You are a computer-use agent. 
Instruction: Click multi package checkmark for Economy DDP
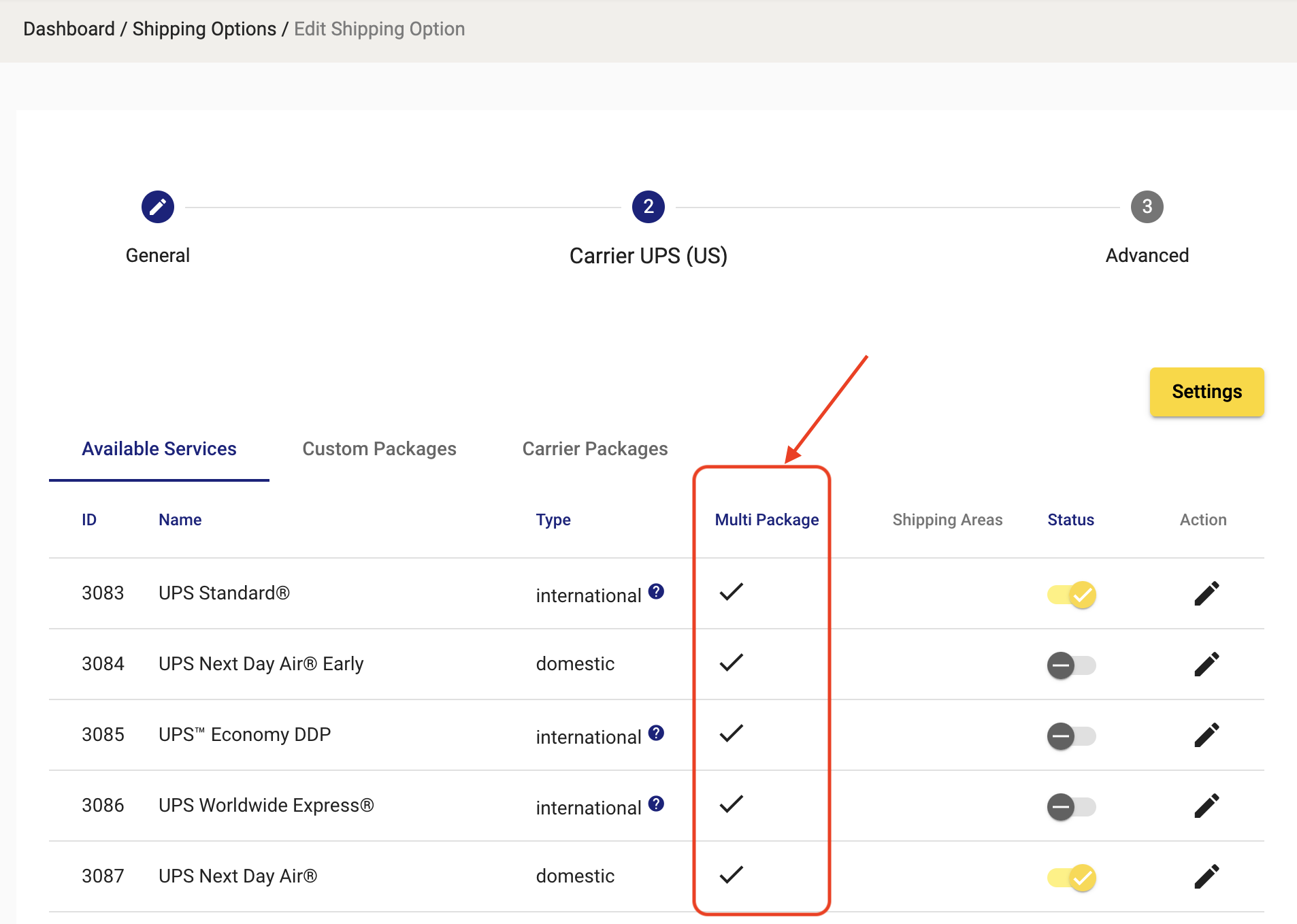tap(732, 733)
